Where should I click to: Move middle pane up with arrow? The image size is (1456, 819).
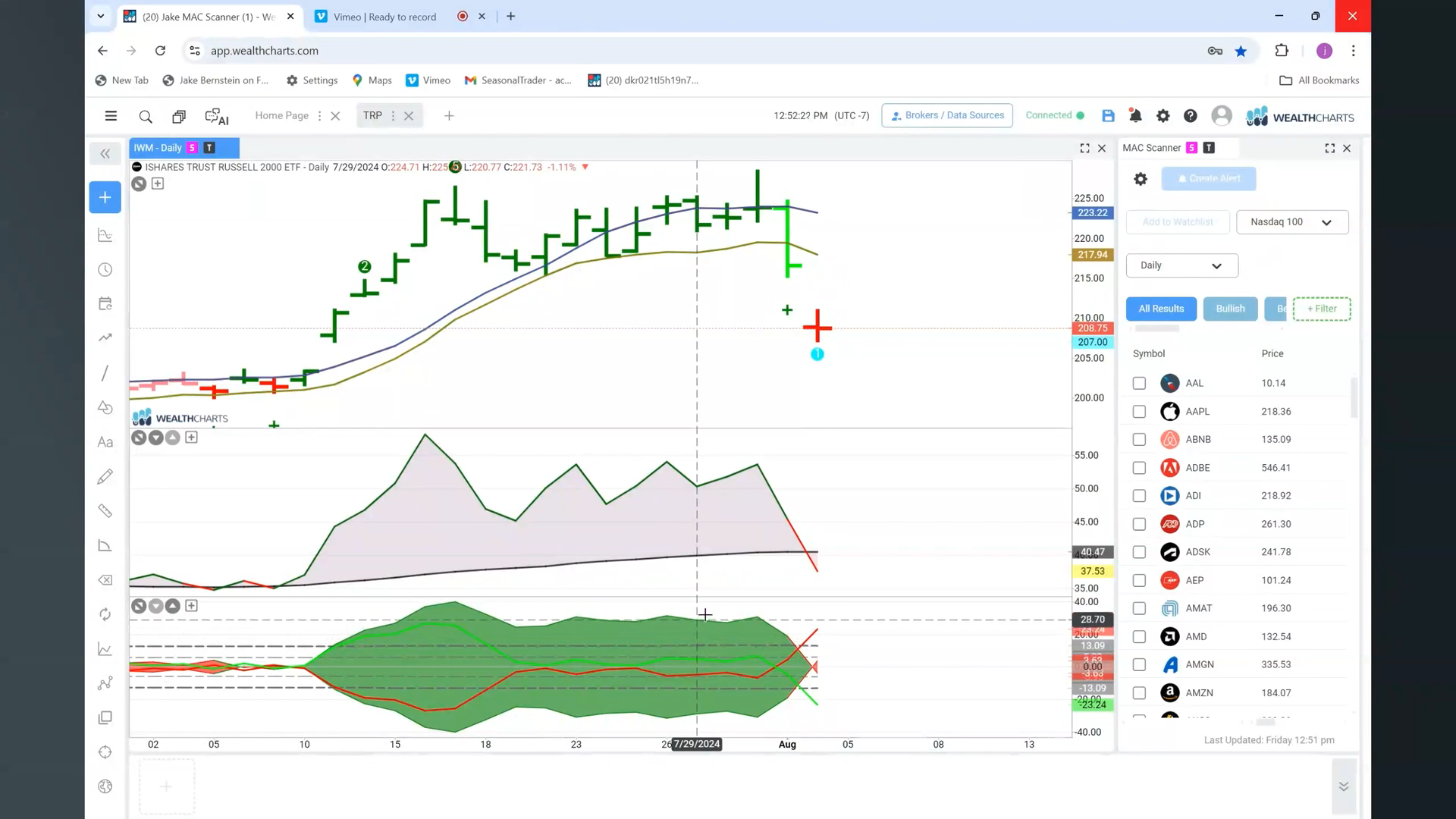pos(173,438)
